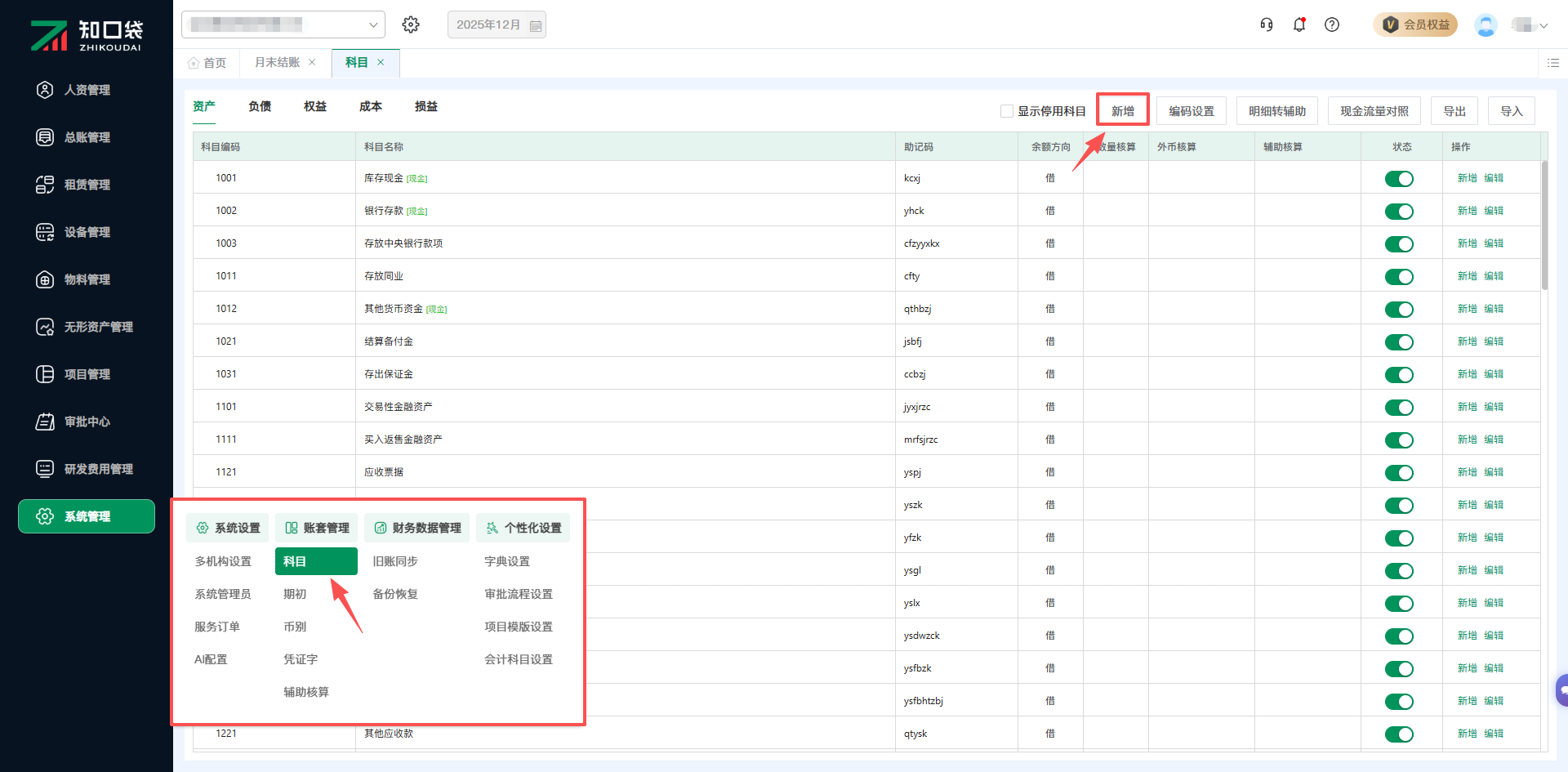Open the 人资管理 sidebar module
Screen dimensions: 1568x772
86,90
